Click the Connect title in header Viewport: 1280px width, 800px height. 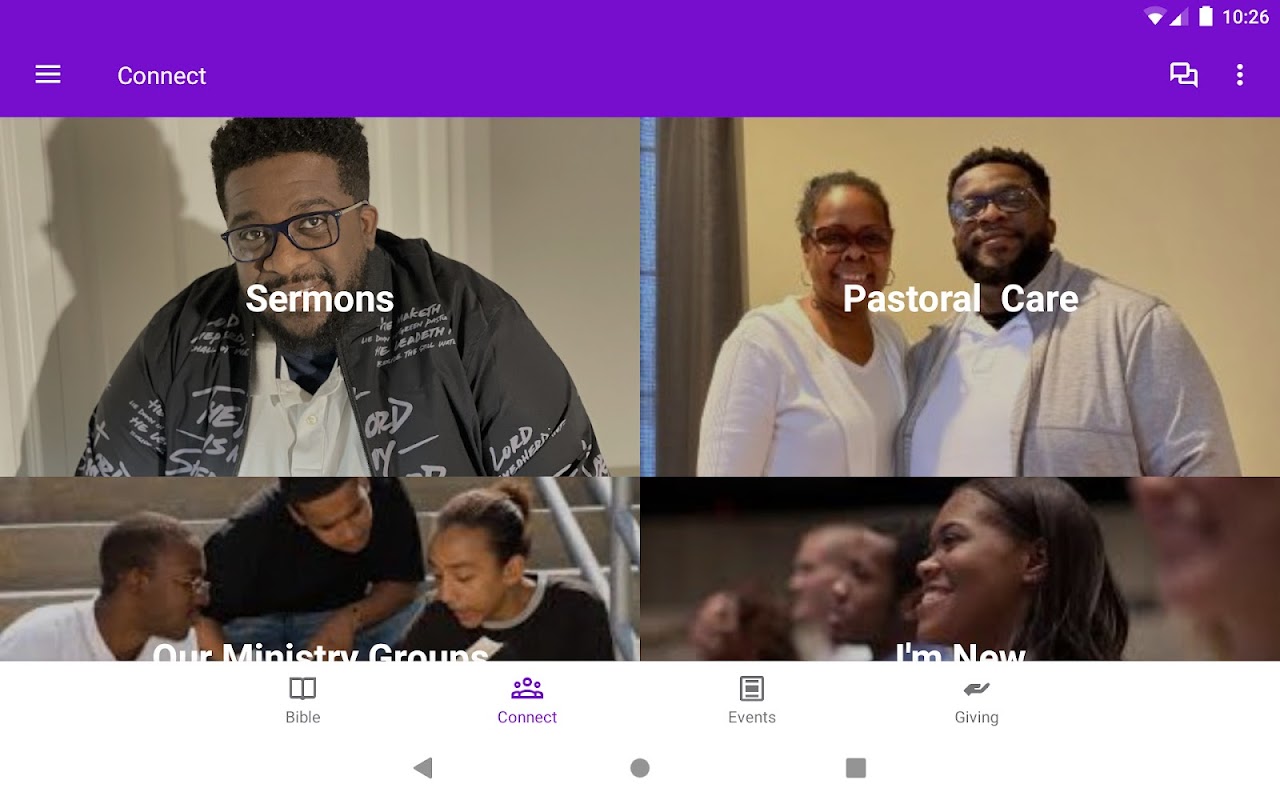point(162,76)
